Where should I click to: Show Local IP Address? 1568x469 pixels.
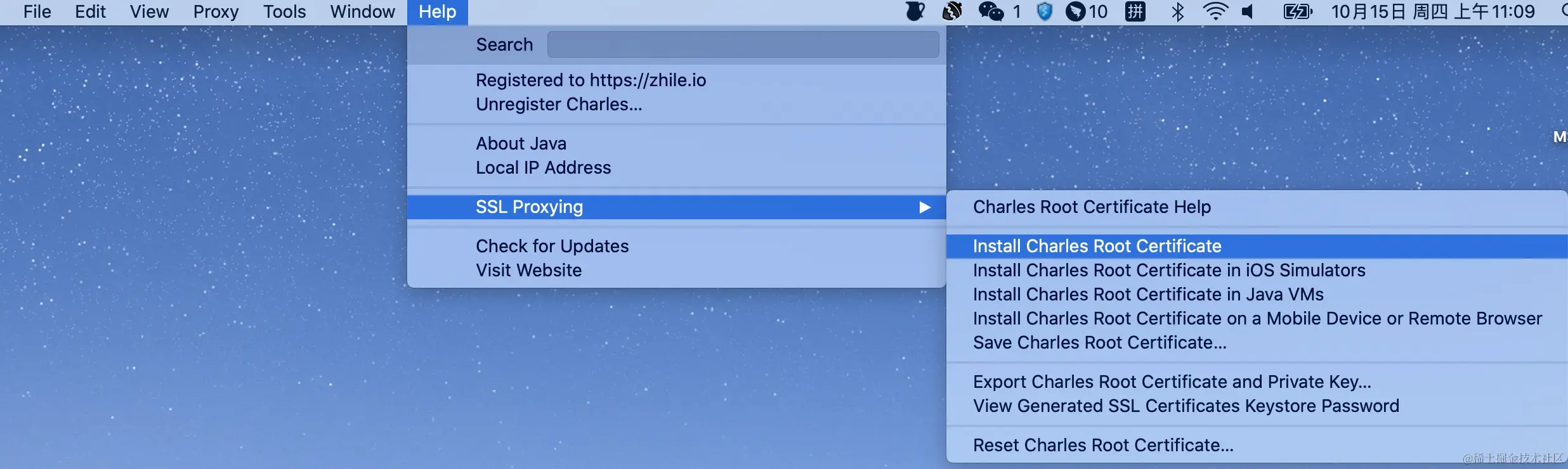click(676, 167)
